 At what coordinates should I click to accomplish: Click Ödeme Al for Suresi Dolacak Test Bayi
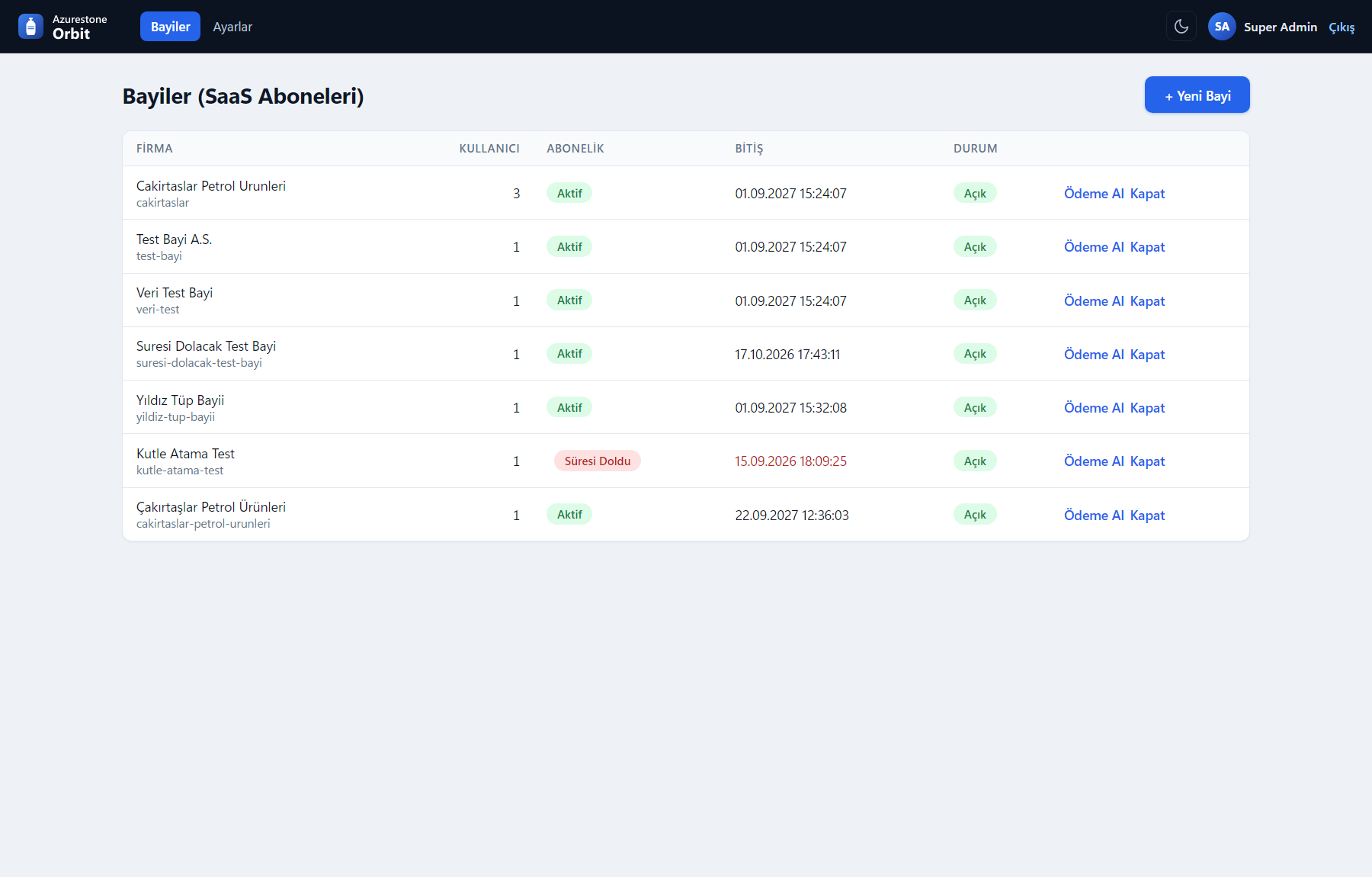coord(1094,355)
